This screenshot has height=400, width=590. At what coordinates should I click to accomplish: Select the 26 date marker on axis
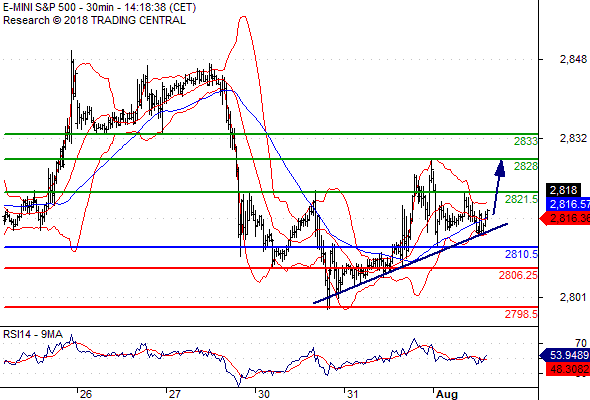(x=85, y=394)
